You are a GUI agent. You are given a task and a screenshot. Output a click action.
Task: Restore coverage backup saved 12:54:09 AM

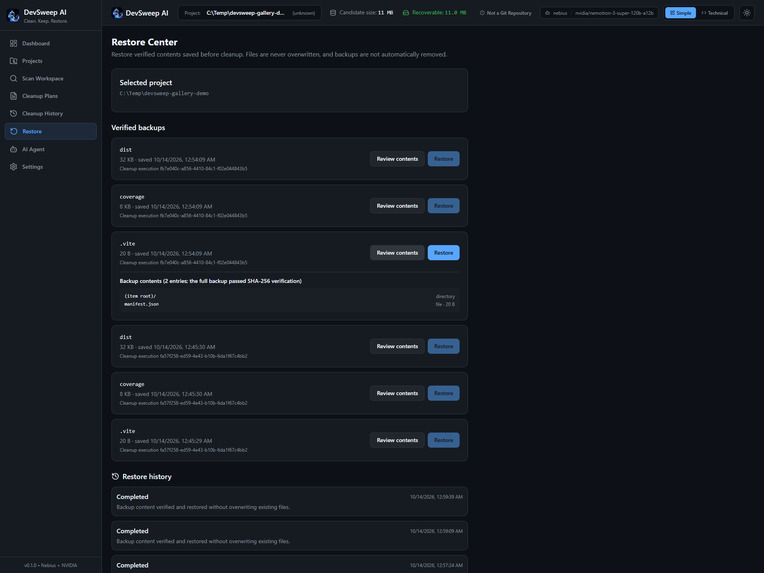(443, 206)
